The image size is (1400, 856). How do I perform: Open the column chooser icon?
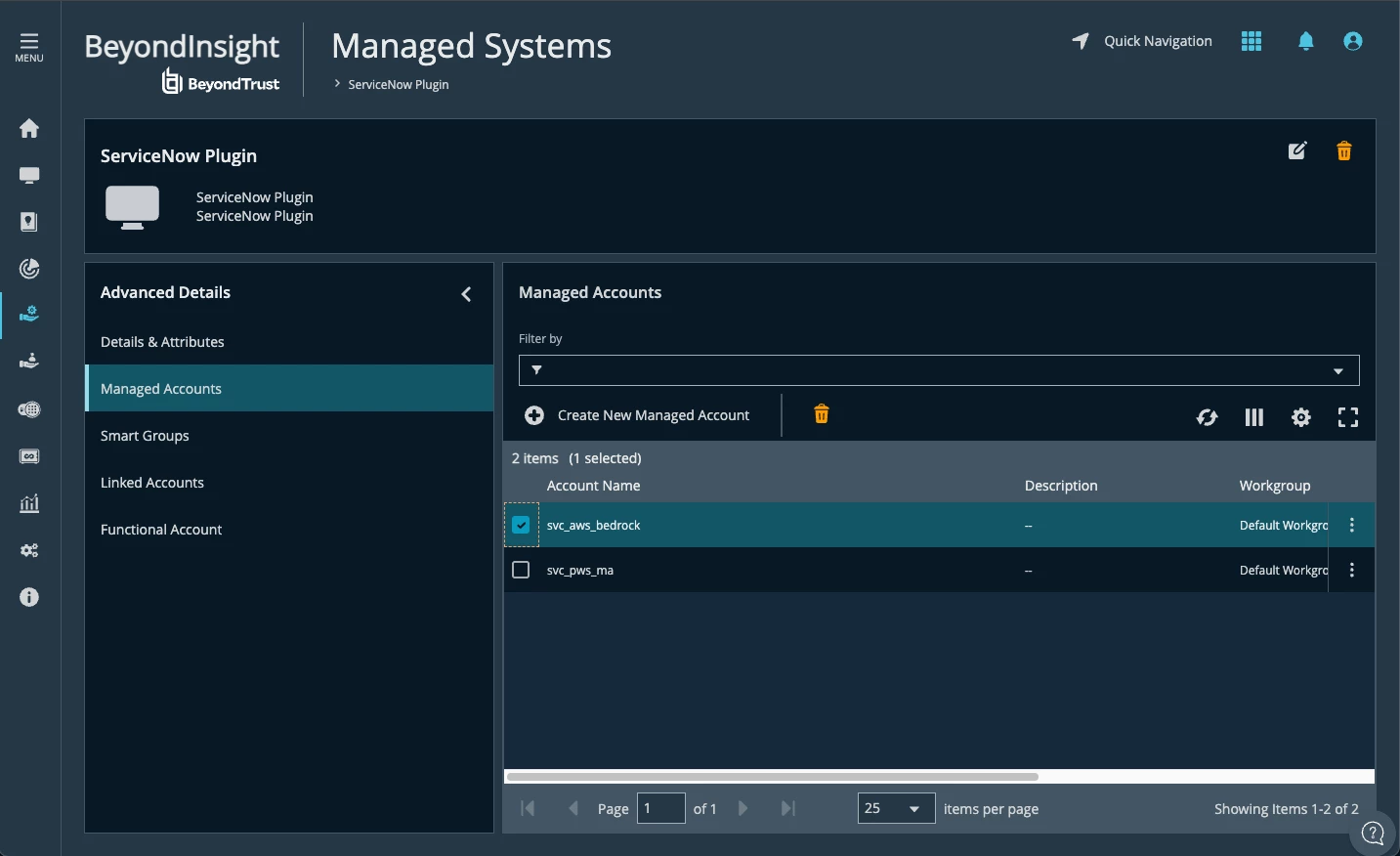(x=1254, y=417)
